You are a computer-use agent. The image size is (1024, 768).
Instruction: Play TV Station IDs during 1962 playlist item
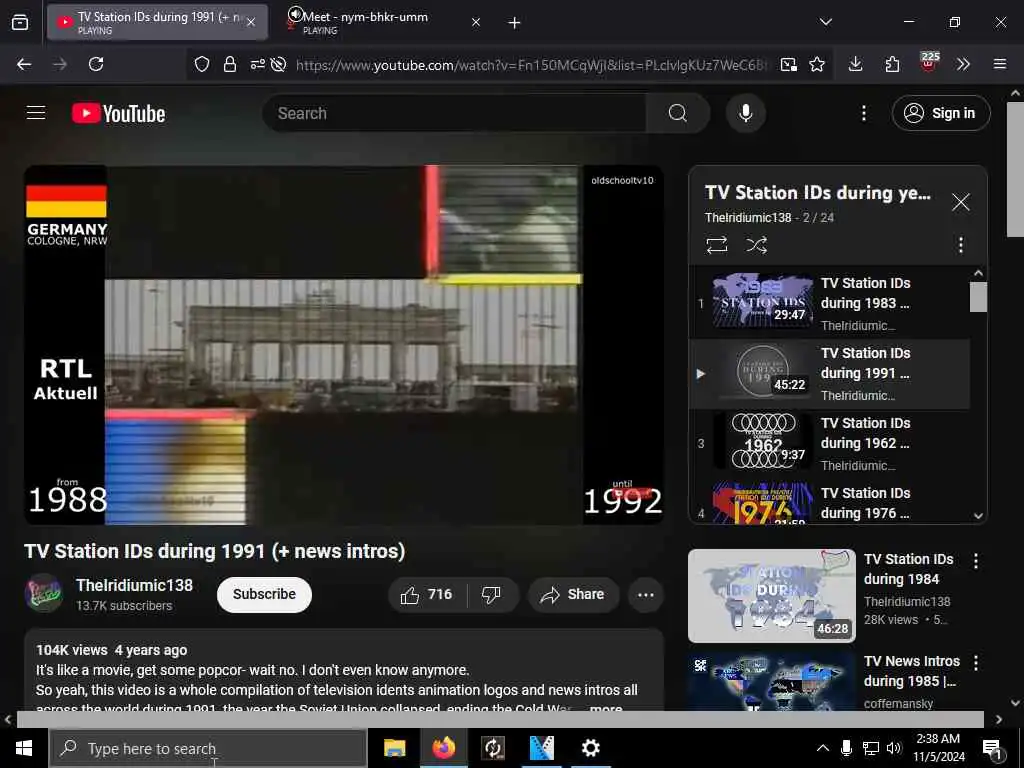point(829,444)
